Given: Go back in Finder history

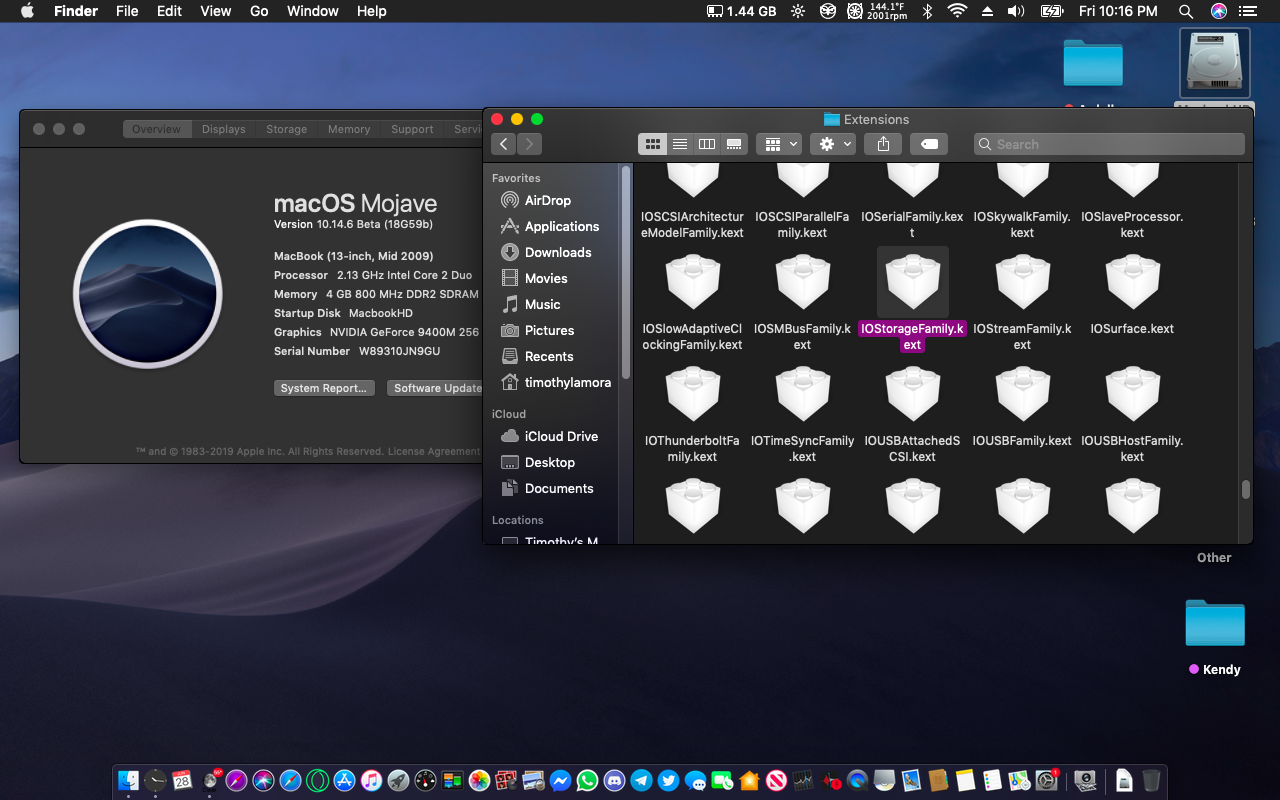Looking at the screenshot, I should [504, 144].
